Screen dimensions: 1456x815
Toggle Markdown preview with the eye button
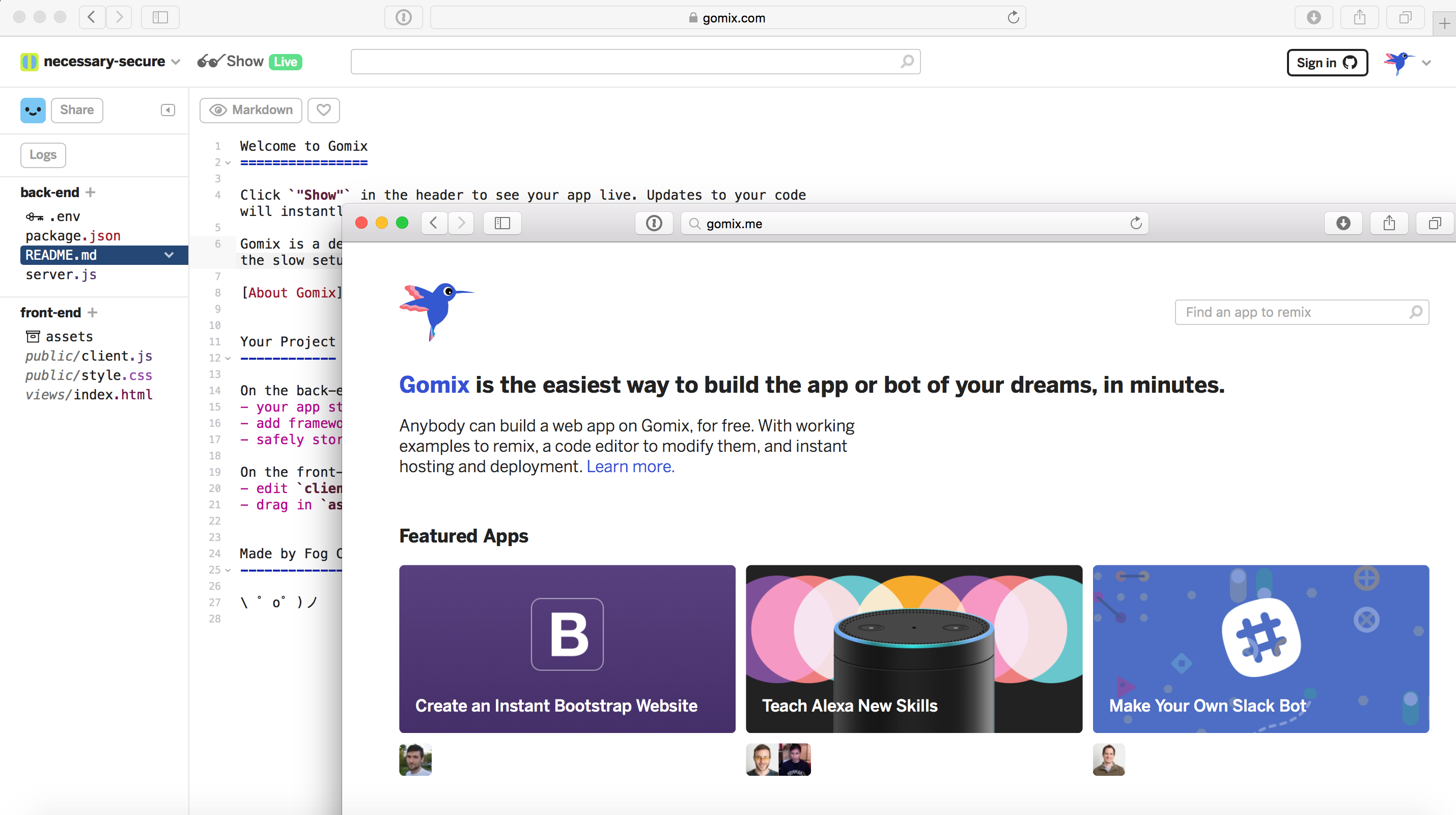point(251,110)
